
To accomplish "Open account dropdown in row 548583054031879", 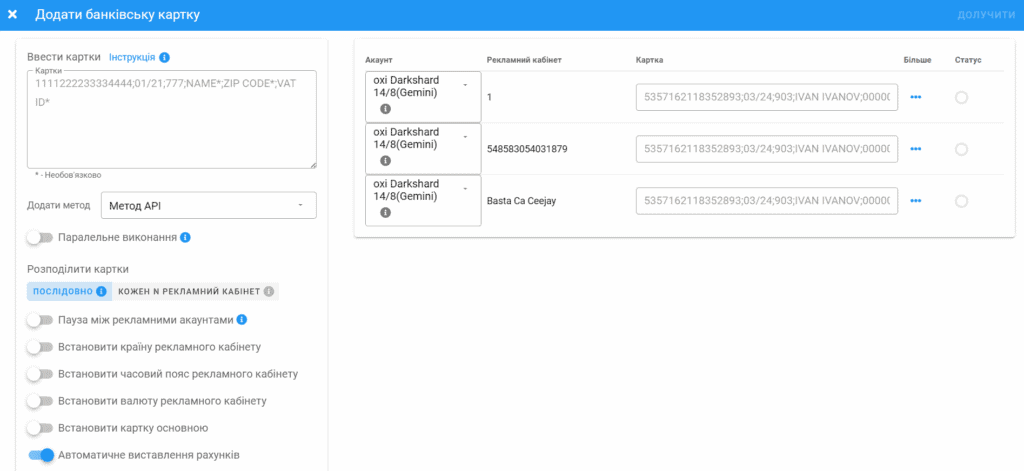I will [423, 149].
